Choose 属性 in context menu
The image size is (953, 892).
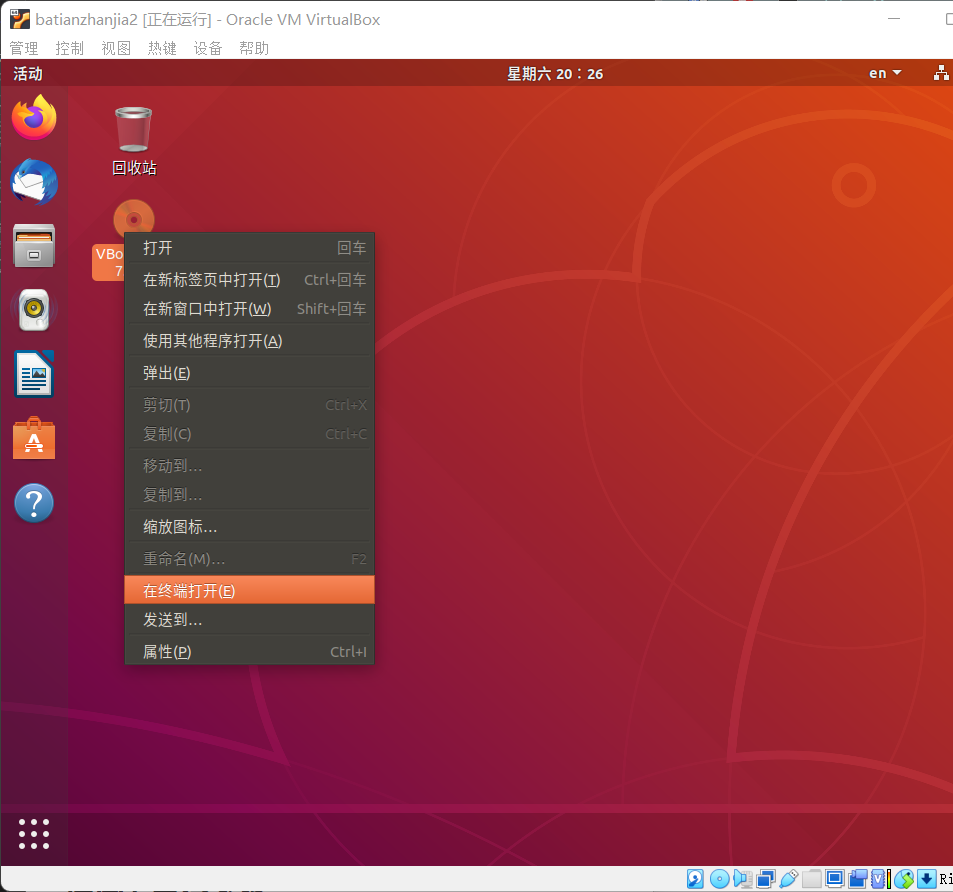[249, 651]
